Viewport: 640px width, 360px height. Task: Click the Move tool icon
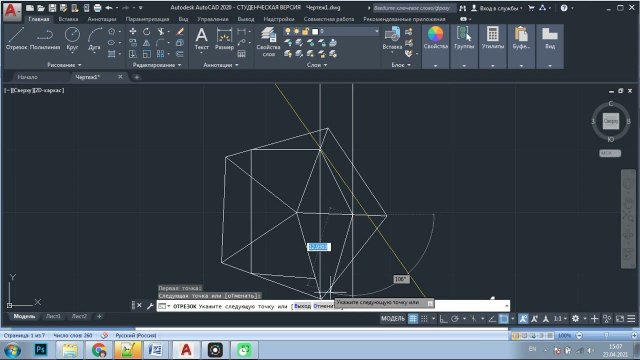tap(133, 31)
